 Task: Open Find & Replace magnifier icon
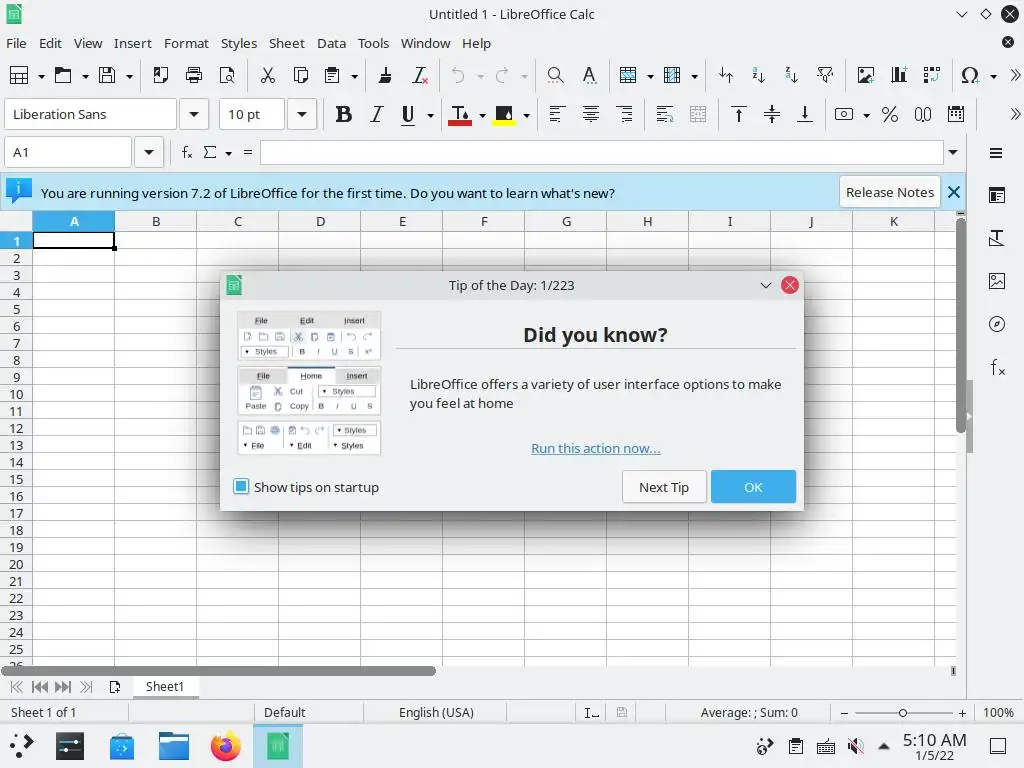pos(555,75)
